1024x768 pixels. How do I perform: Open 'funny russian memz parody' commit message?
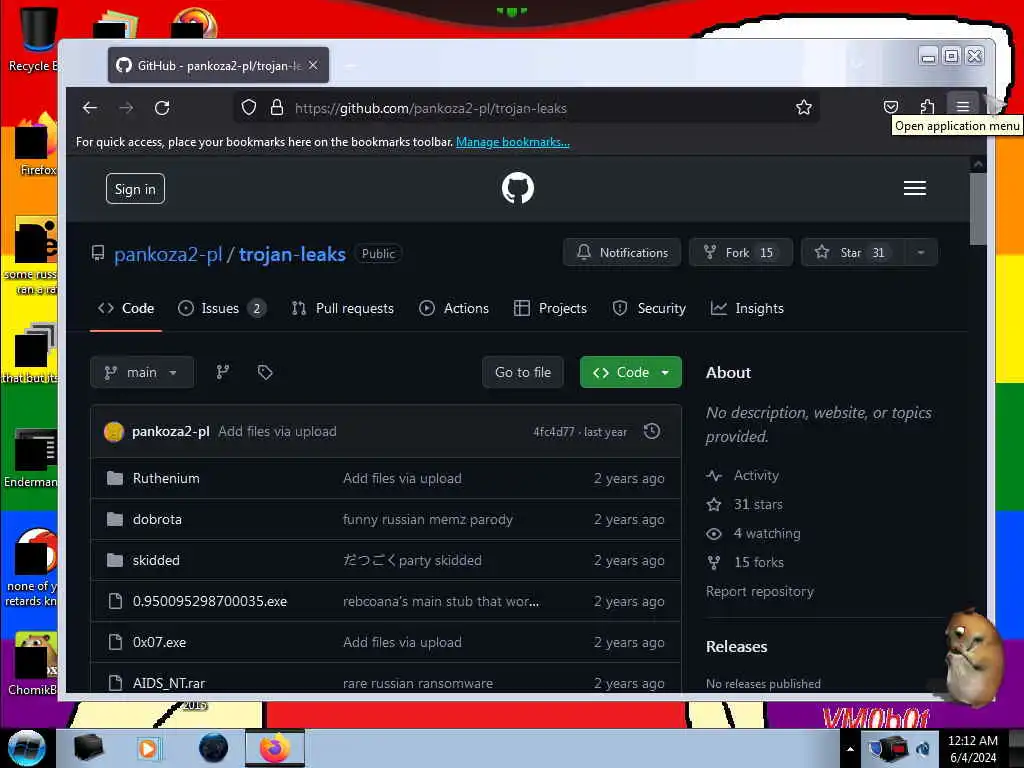[428, 519]
